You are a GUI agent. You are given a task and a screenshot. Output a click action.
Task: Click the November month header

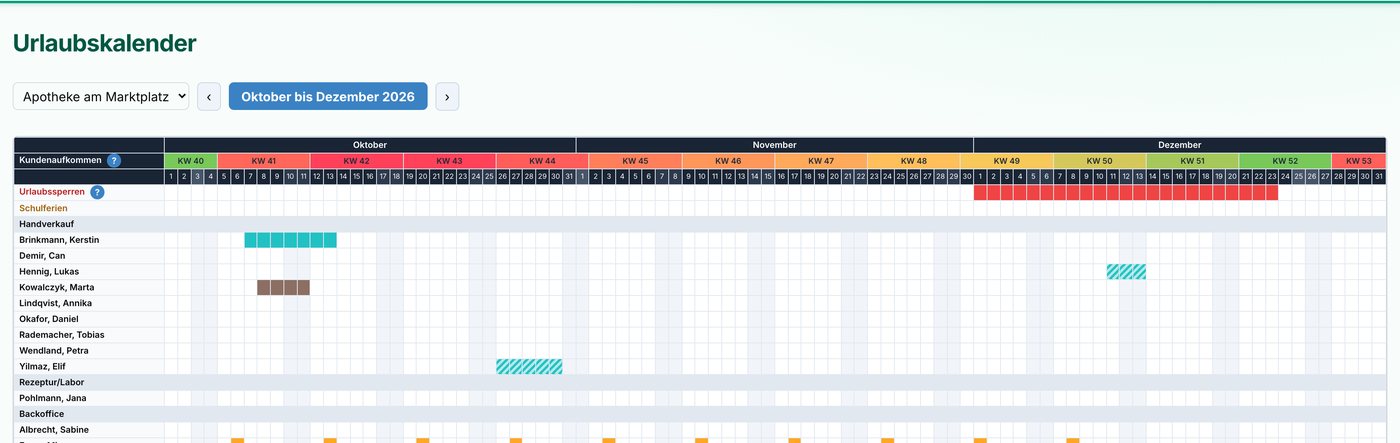click(775, 145)
